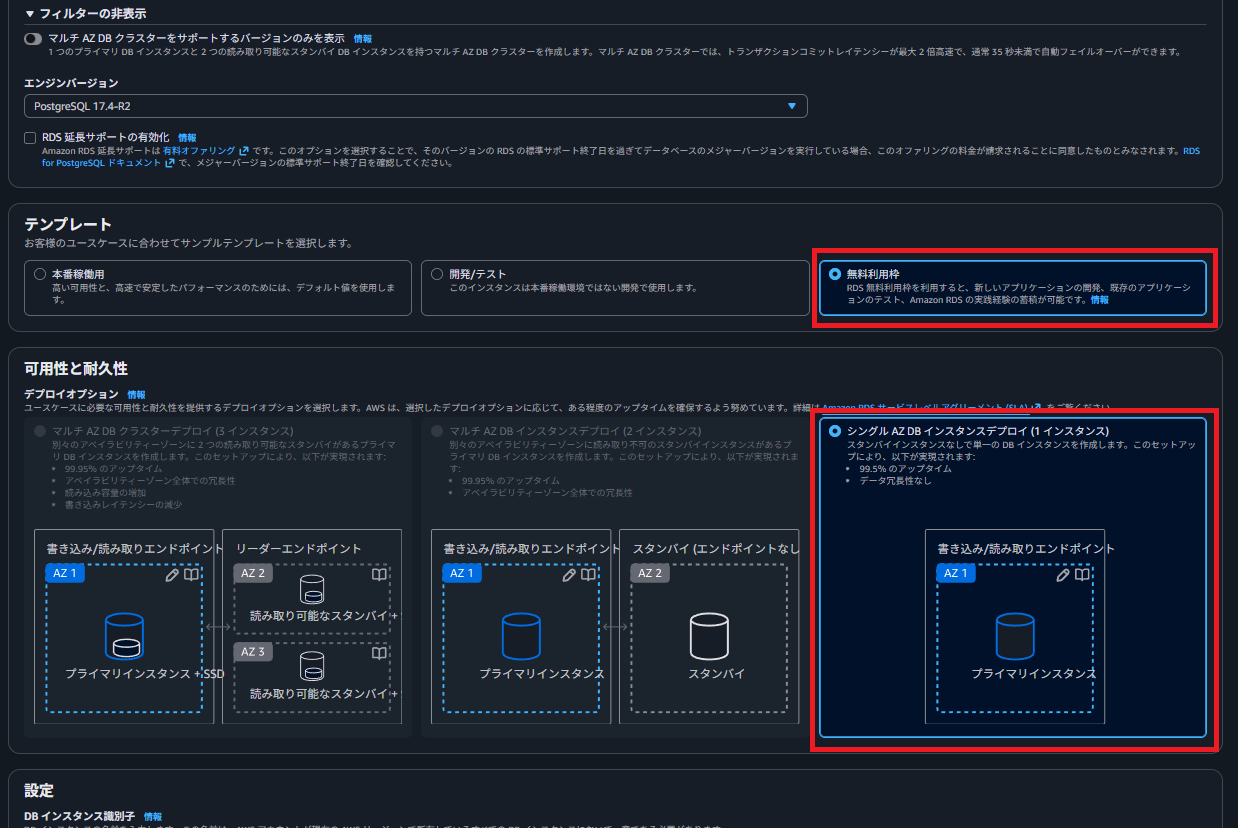Open the エンジンバージョン dropdown showing PostgreSQL 17.4-R2
The height and width of the screenshot is (828, 1238).
click(x=792, y=105)
